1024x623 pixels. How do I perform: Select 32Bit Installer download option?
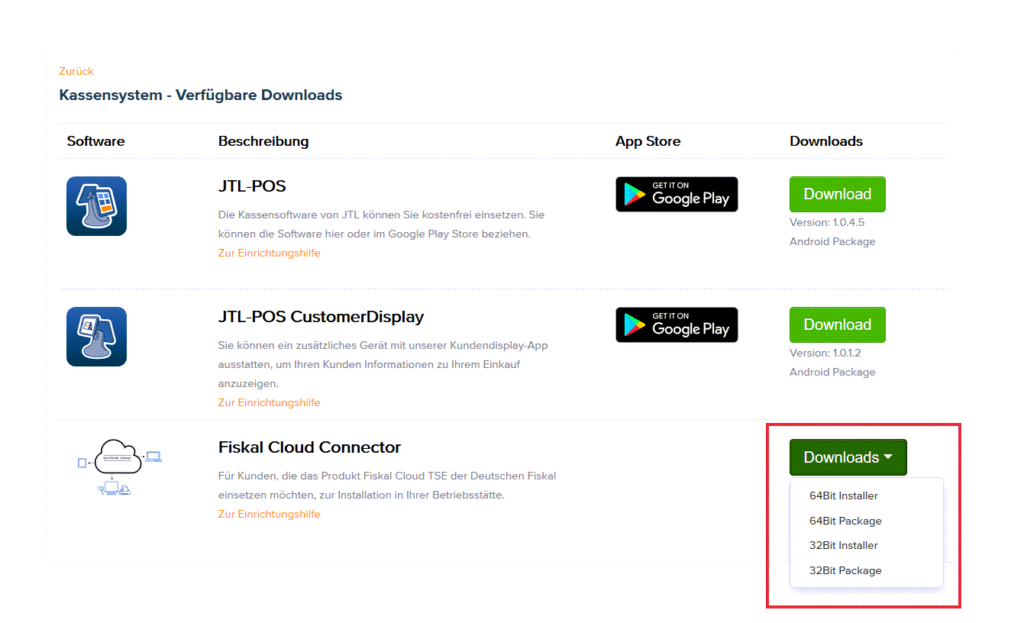[x=845, y=545]
